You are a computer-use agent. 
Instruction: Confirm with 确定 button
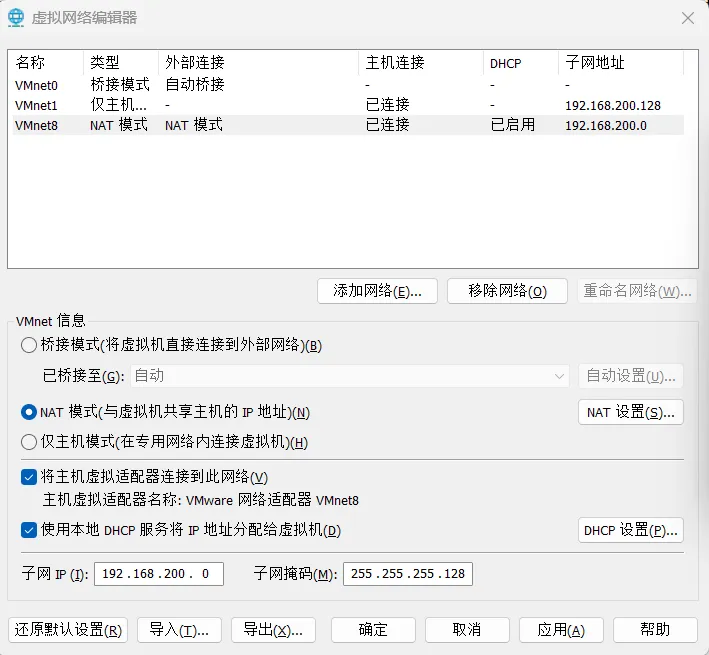coord(373,630)
